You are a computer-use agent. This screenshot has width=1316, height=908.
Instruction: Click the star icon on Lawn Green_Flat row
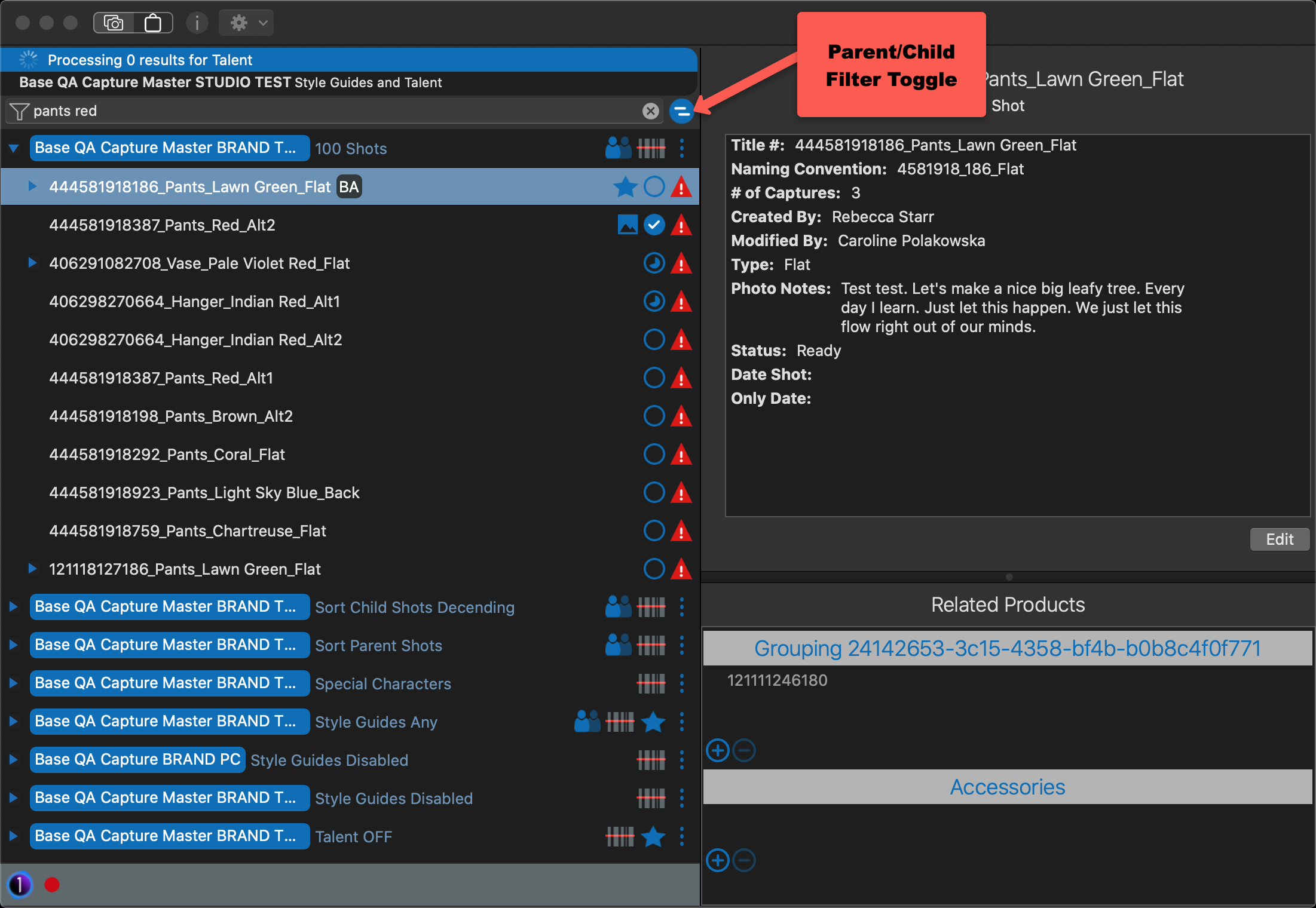(x=625, y=187)
